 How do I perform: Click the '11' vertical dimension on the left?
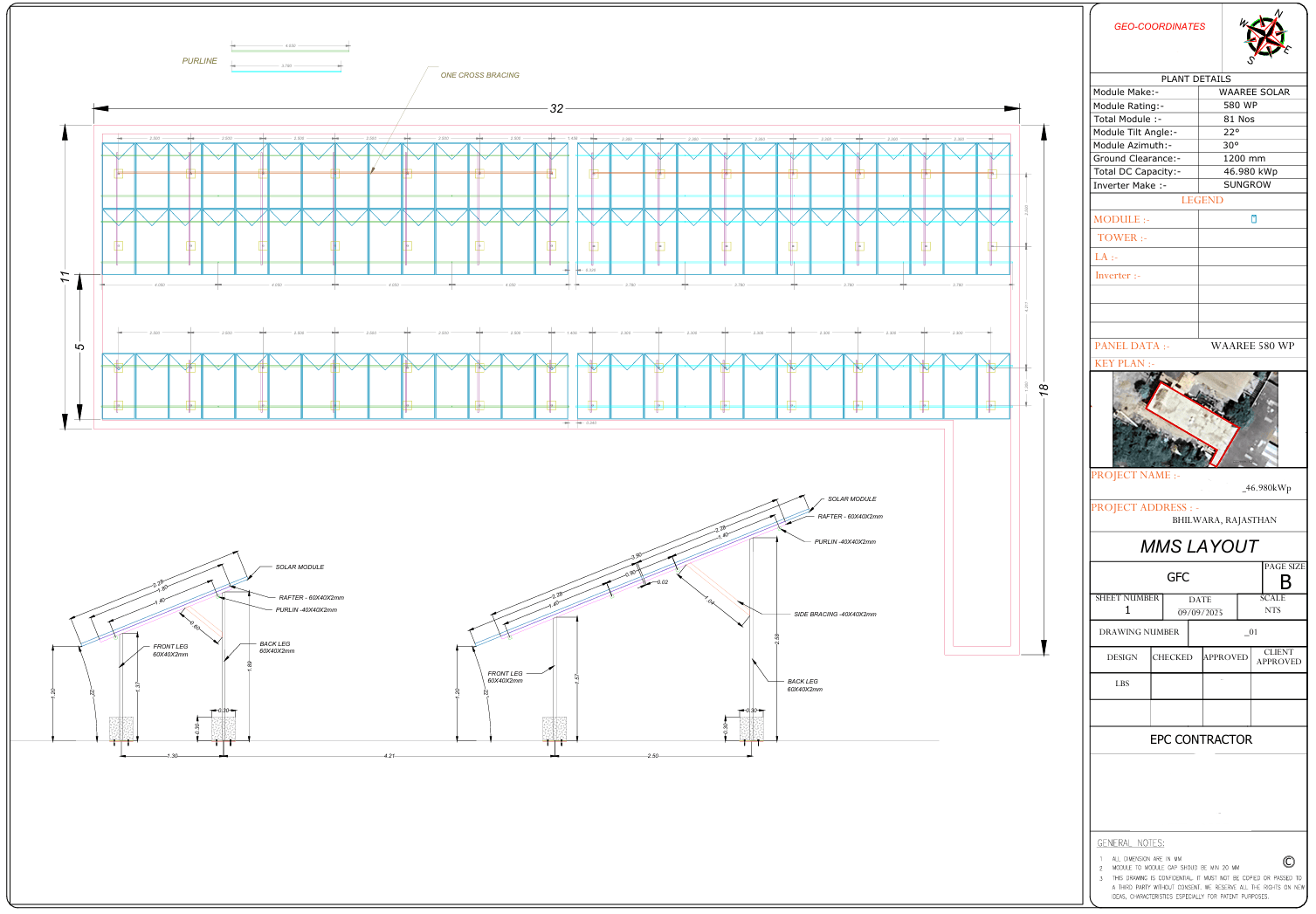click(x=64, y=276)
